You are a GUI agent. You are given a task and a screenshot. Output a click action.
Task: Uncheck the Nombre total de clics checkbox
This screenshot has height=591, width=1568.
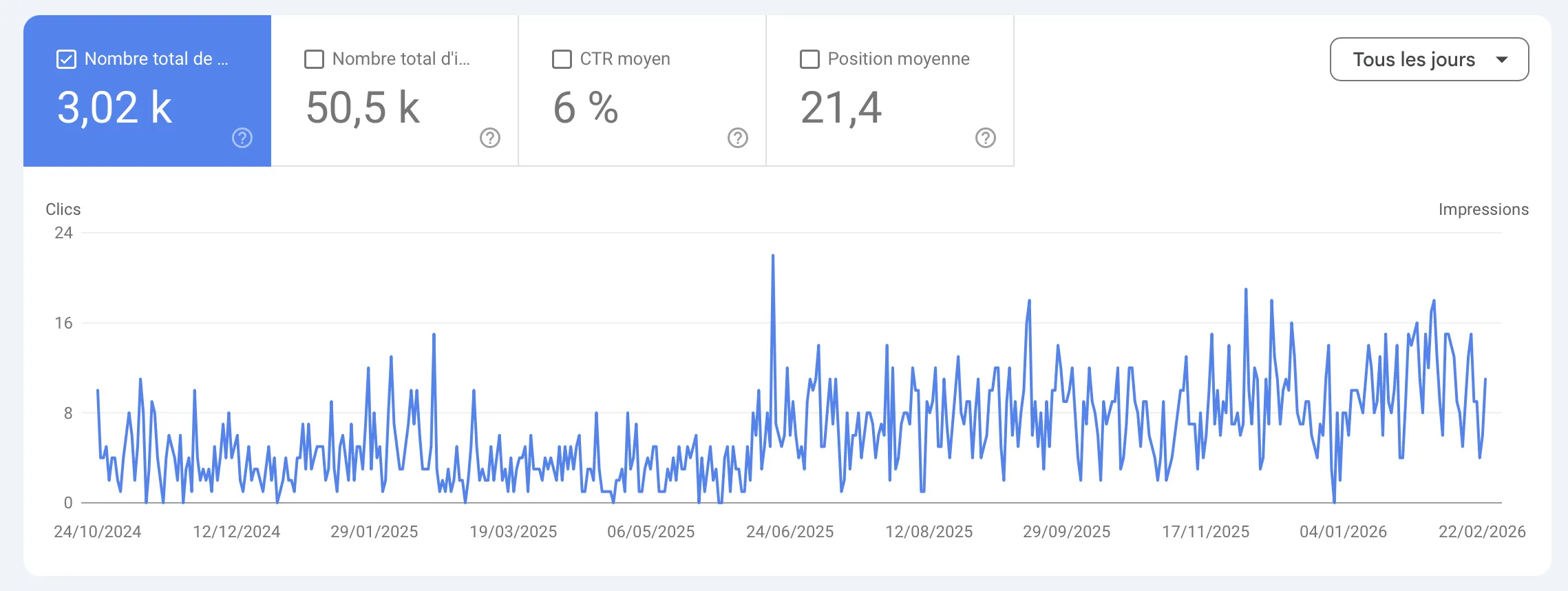65,59
